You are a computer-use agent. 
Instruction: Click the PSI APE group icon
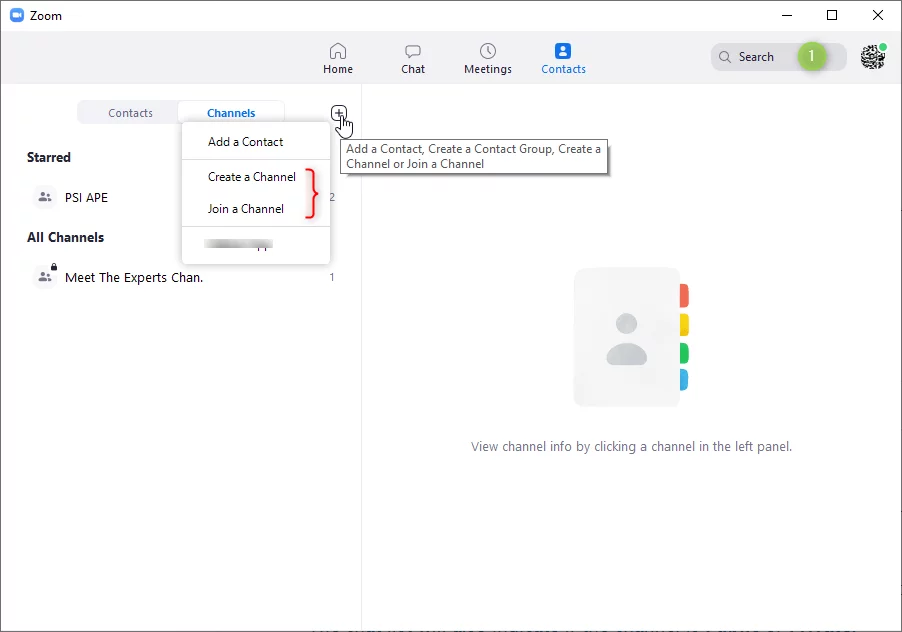[x=45, y=198]
